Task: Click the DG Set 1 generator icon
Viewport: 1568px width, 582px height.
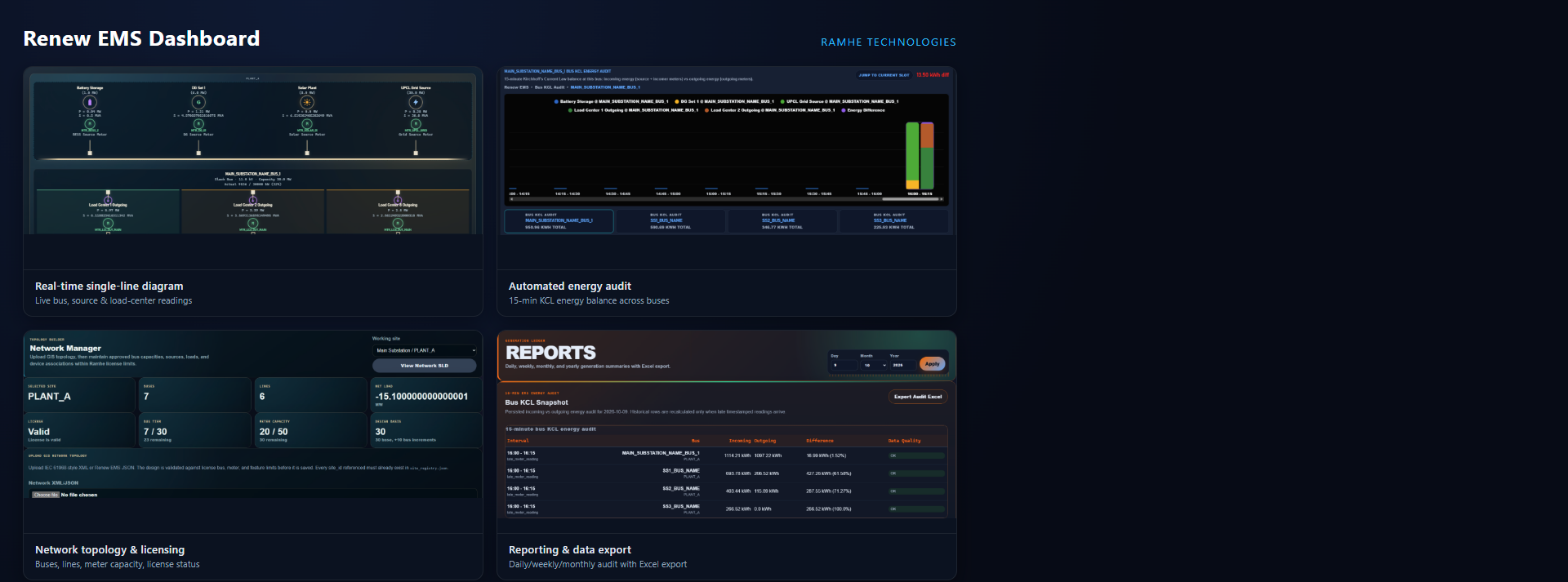Action: click(x=199, y=101)
